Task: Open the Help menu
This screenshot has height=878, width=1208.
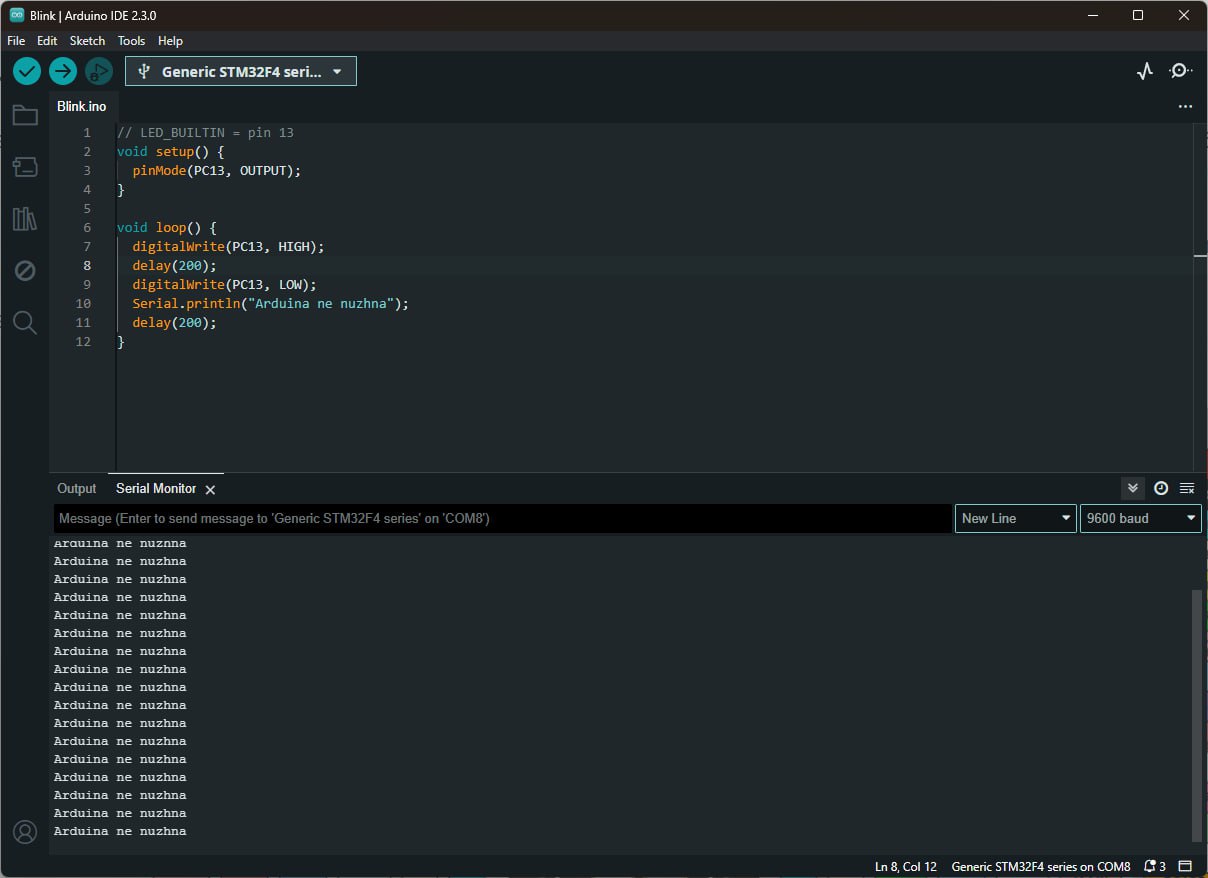Action: (171, 41)
